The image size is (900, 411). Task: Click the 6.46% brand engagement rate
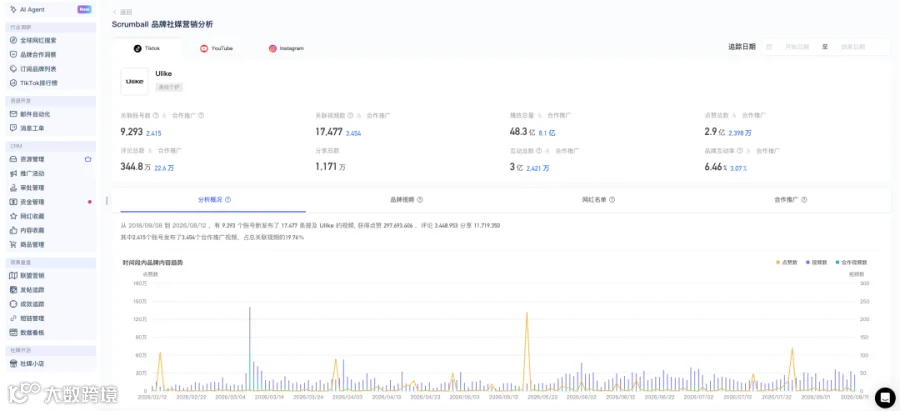pos(715,168)
